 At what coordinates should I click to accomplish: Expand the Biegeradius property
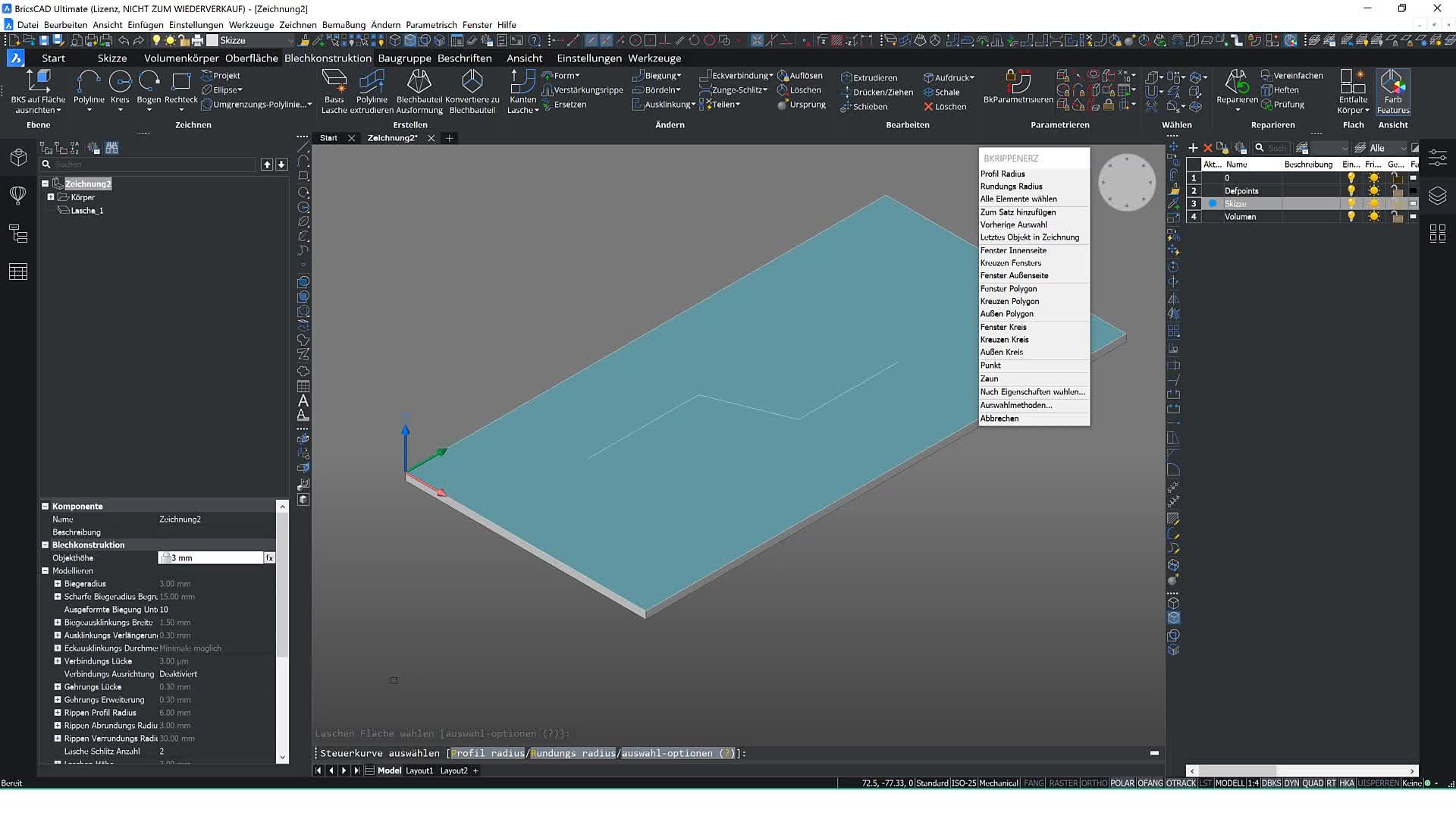tap(57, 584)
